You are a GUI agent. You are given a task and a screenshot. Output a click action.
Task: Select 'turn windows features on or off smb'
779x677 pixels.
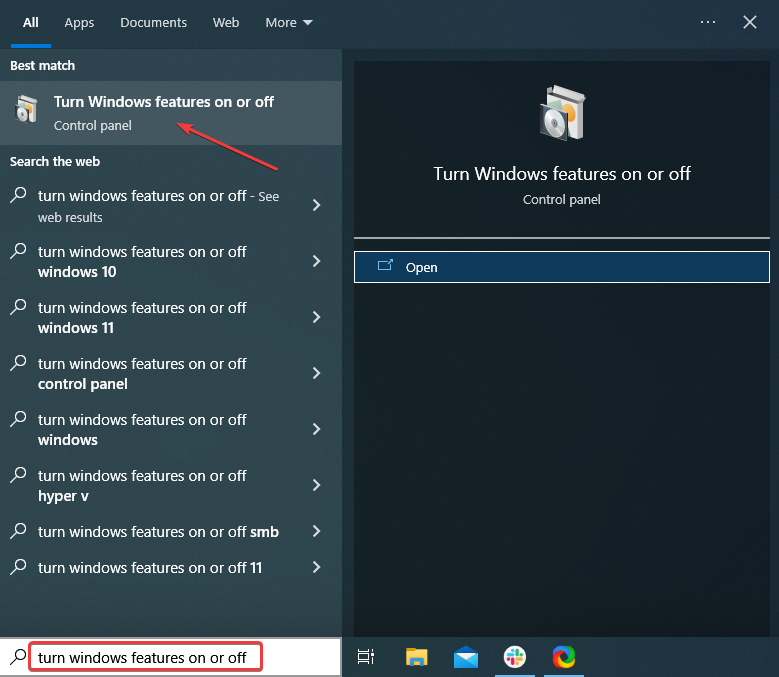[171, 531]
